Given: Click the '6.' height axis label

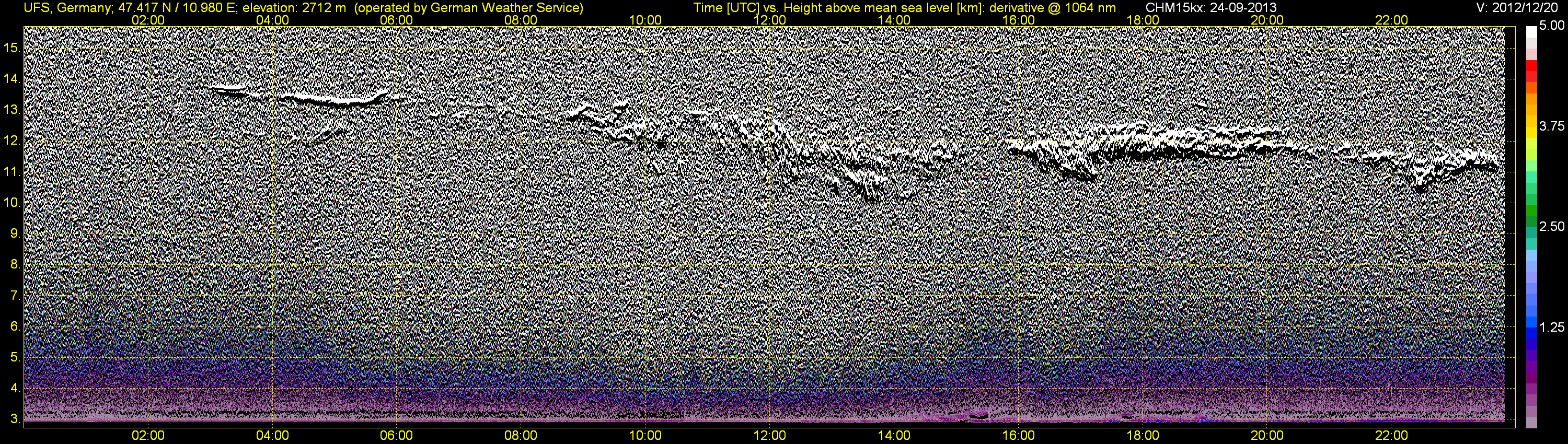Looking at the screenshot, I should (15, 326).
